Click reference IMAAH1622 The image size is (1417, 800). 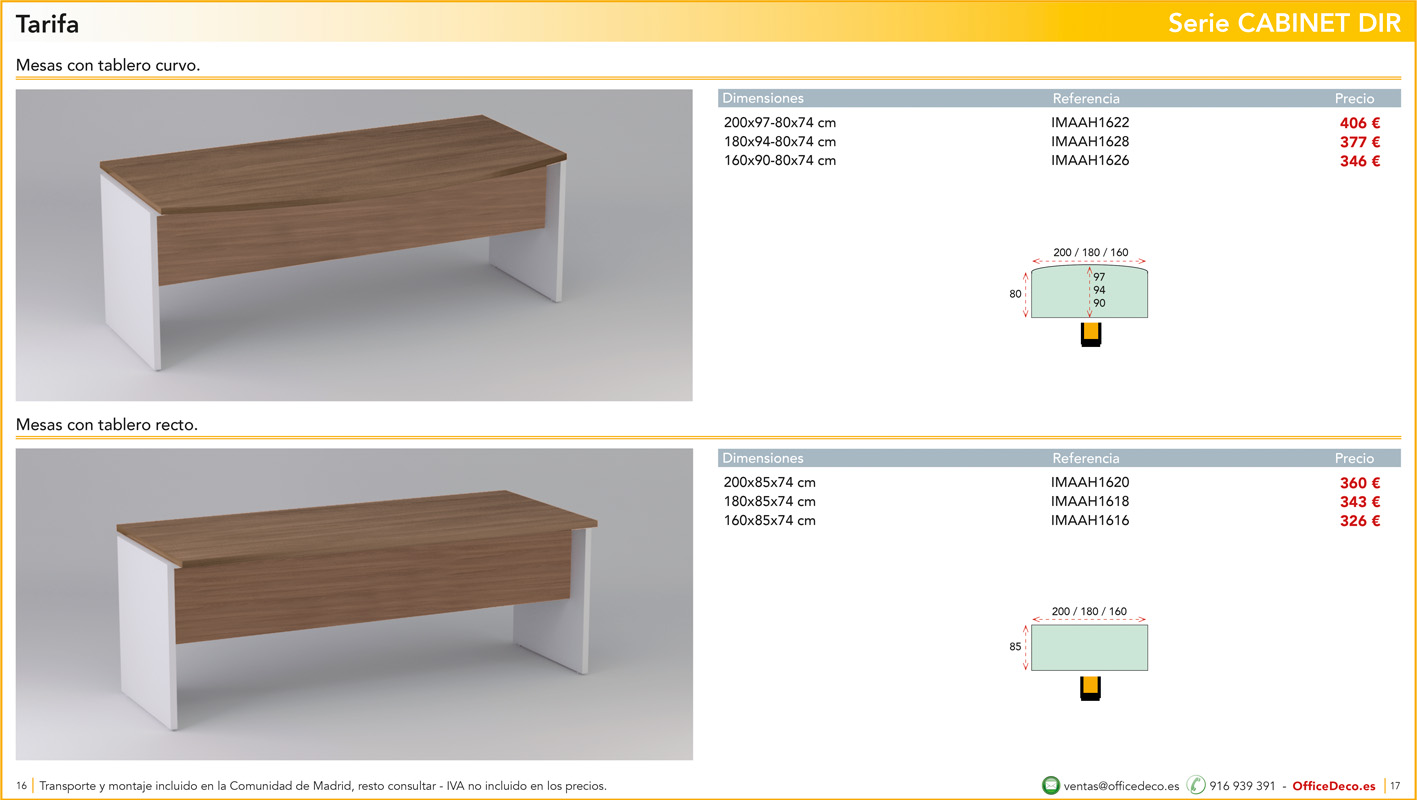1090,123
